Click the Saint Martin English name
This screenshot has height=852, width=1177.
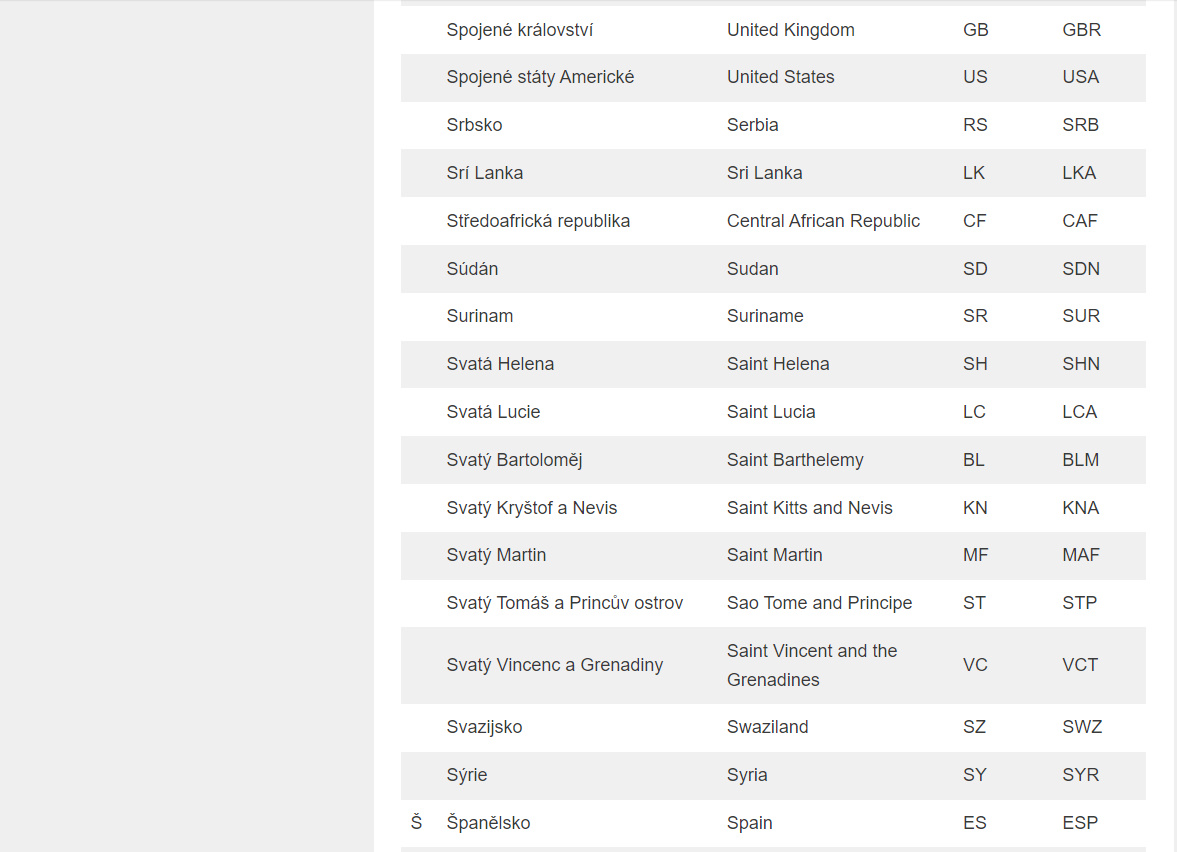click(x=775, y=555)
